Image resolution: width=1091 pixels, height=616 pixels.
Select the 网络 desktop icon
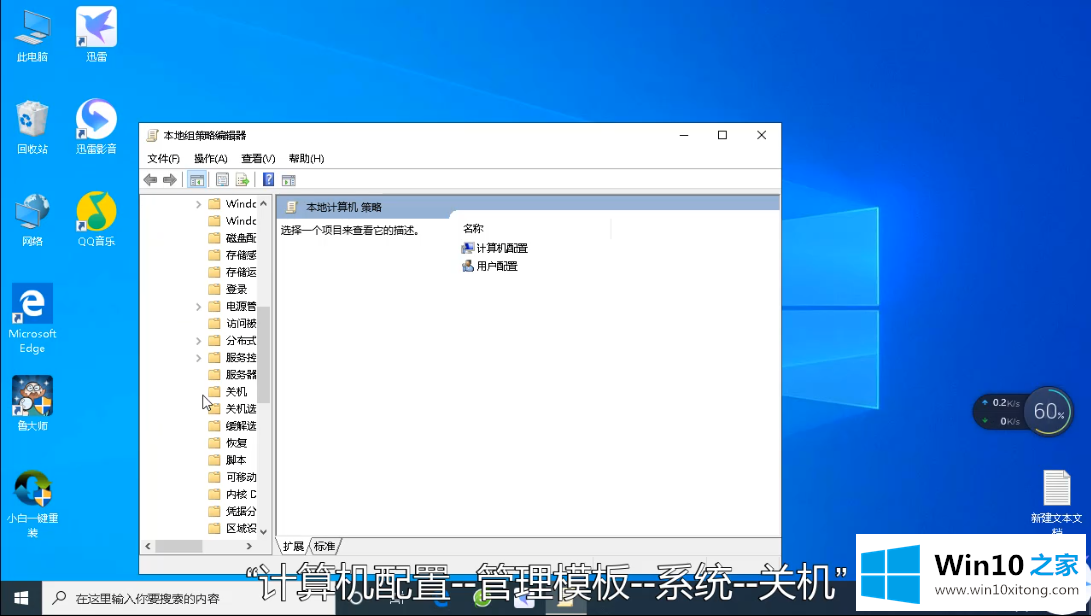[x=32, y=220]
